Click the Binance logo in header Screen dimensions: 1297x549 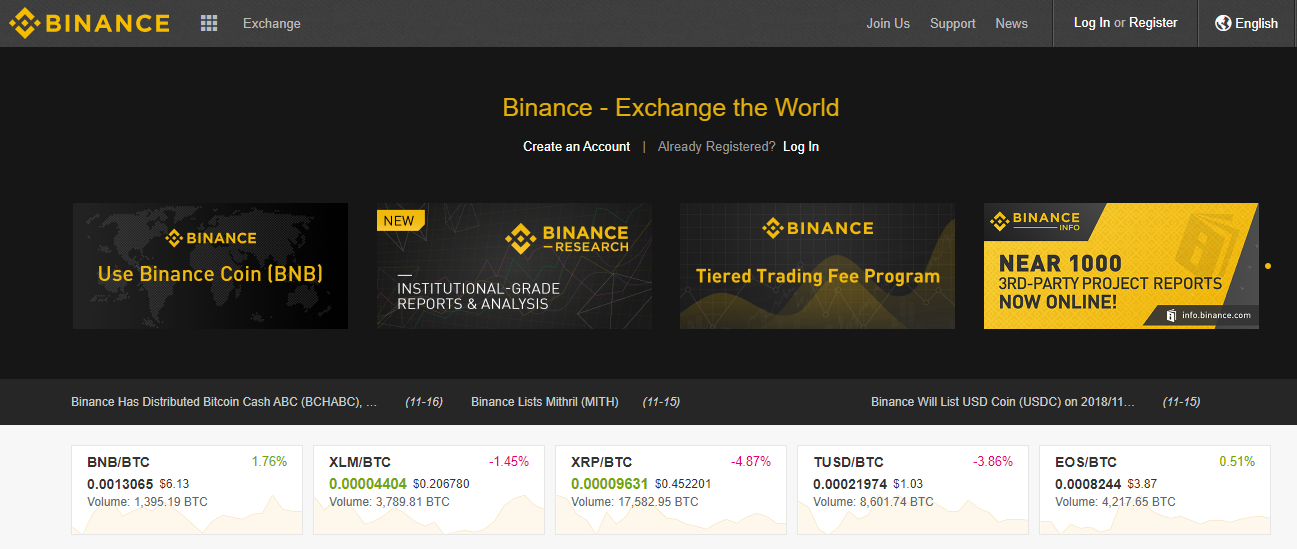tap(90, 23)
